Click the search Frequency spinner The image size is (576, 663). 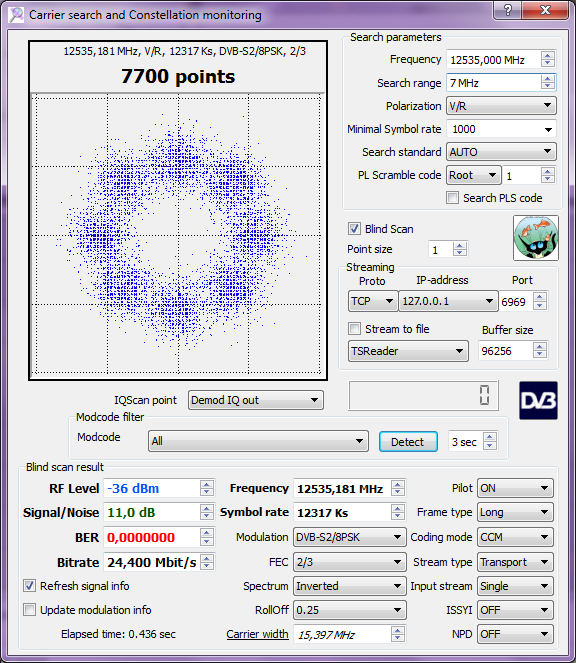point(548,60)
